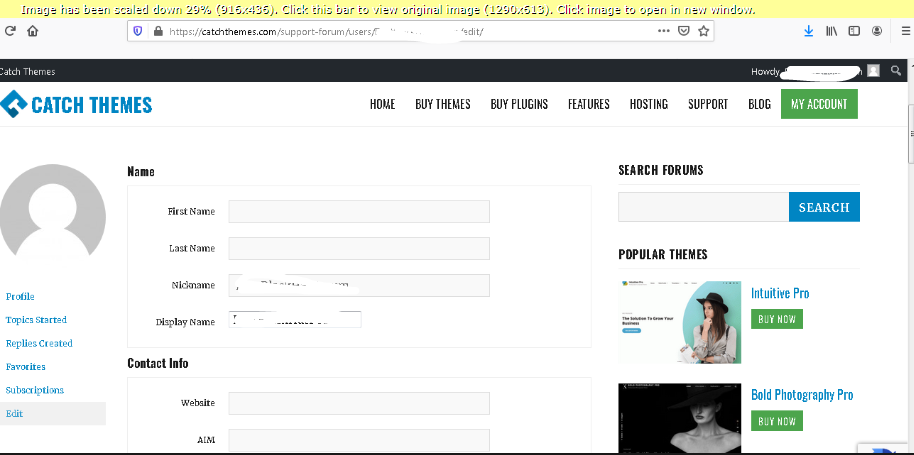914x455 pixels.
Task: Click the large profile avatar image
Action: pyautogui.click(x=52, y=211)
